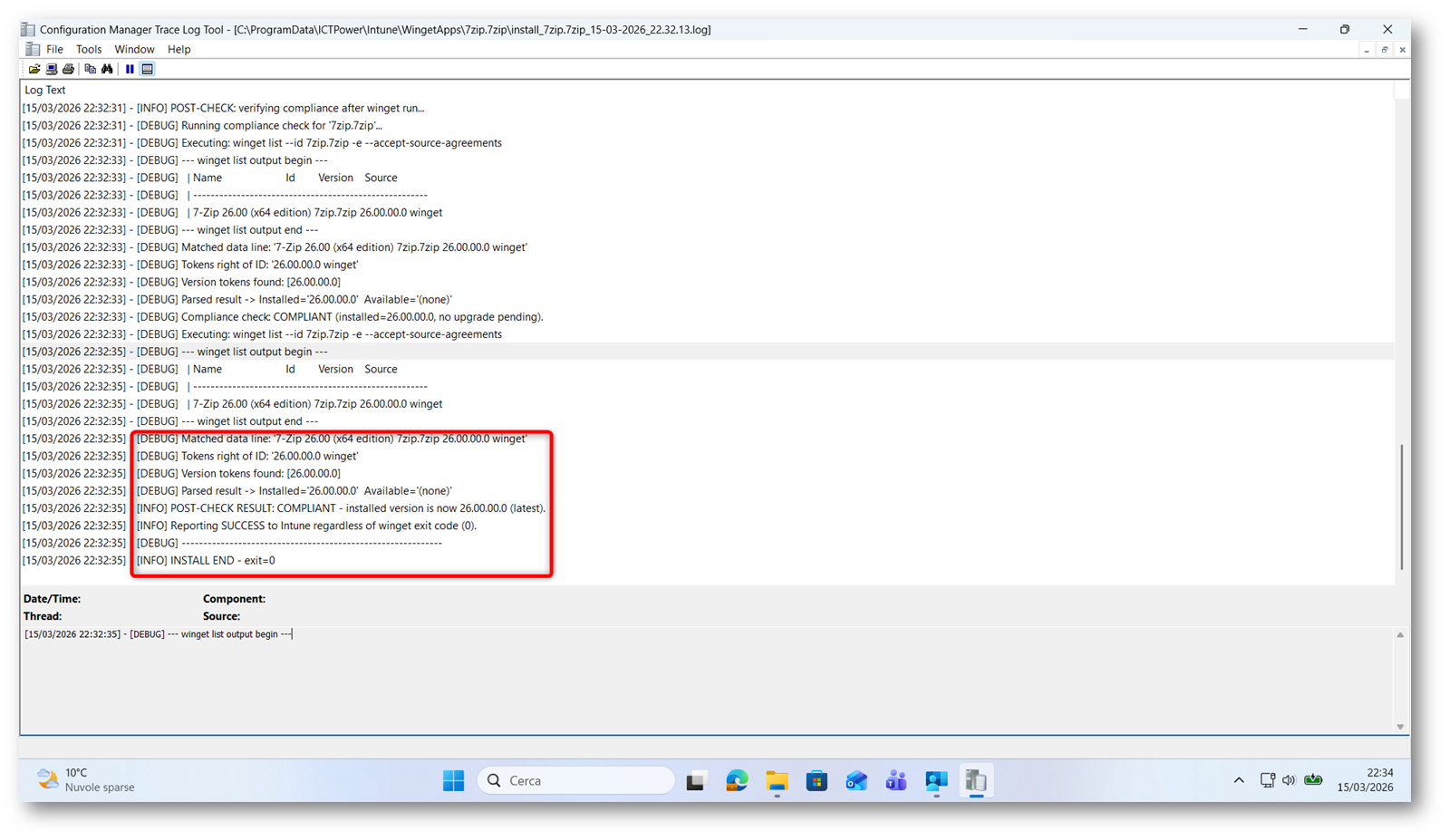Select the 'INSTALL END - exit=0' log row
Screen dimensions: 1449x840
pos(708,560)
